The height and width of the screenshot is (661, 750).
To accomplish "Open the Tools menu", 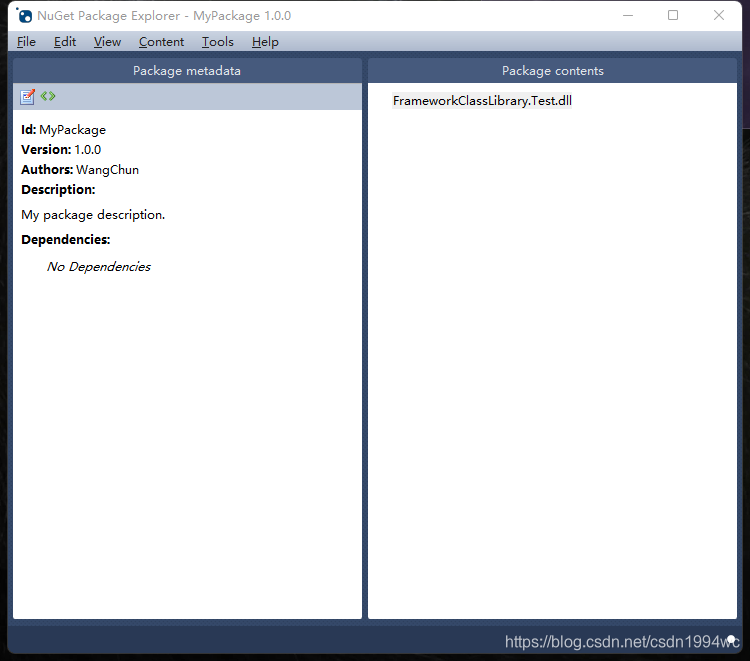I will [x=218, y=42].
